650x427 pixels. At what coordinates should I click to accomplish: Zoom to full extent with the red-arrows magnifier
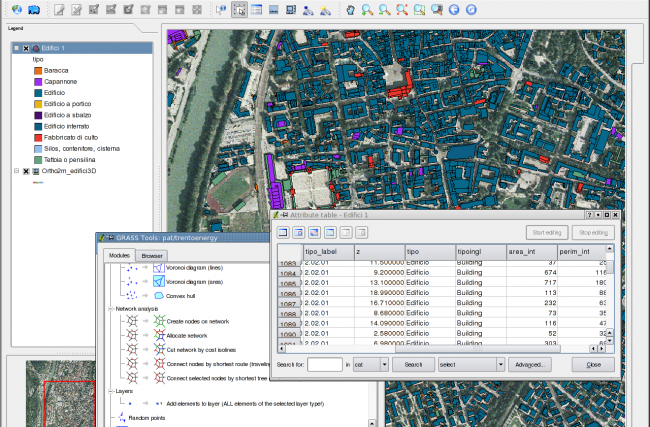coord(402,10)
